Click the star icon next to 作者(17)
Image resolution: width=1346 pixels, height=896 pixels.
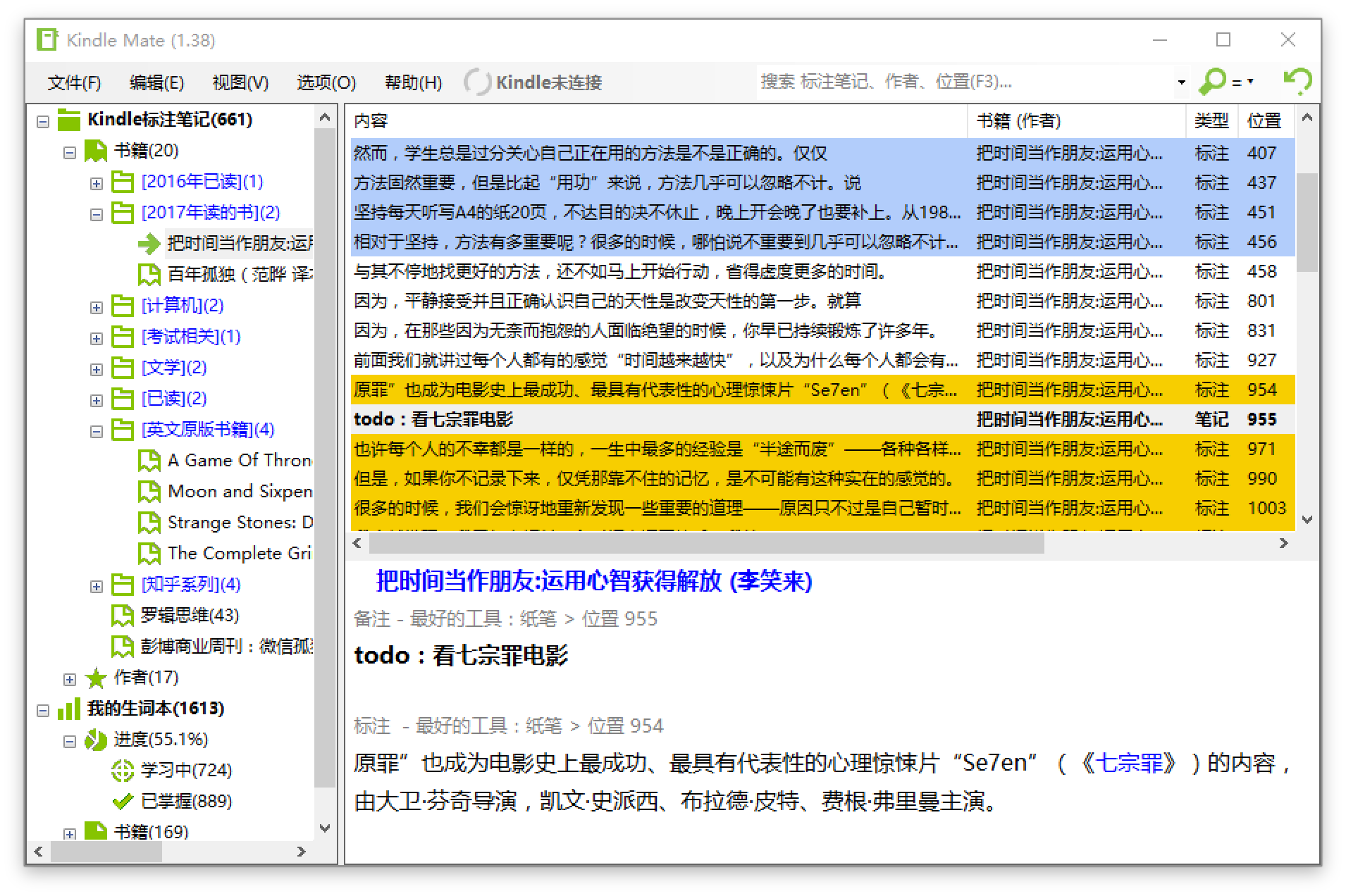(x=96, y=678)
